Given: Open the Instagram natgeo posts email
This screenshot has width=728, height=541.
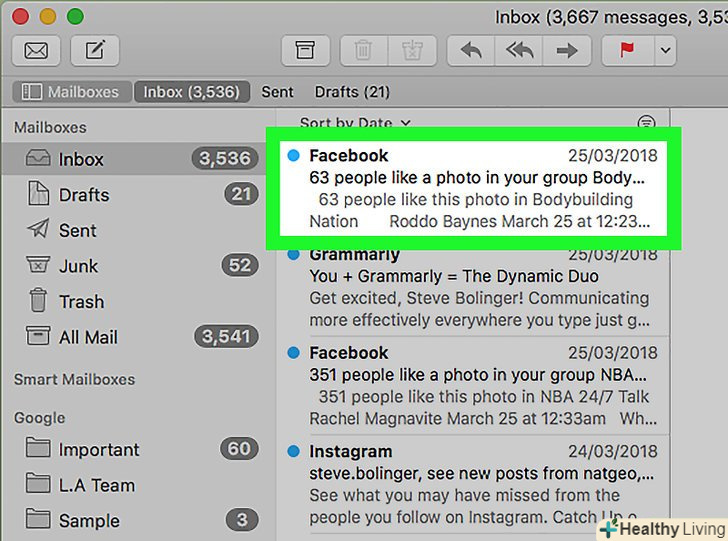Looking at the screenshot, I should 474,484.
